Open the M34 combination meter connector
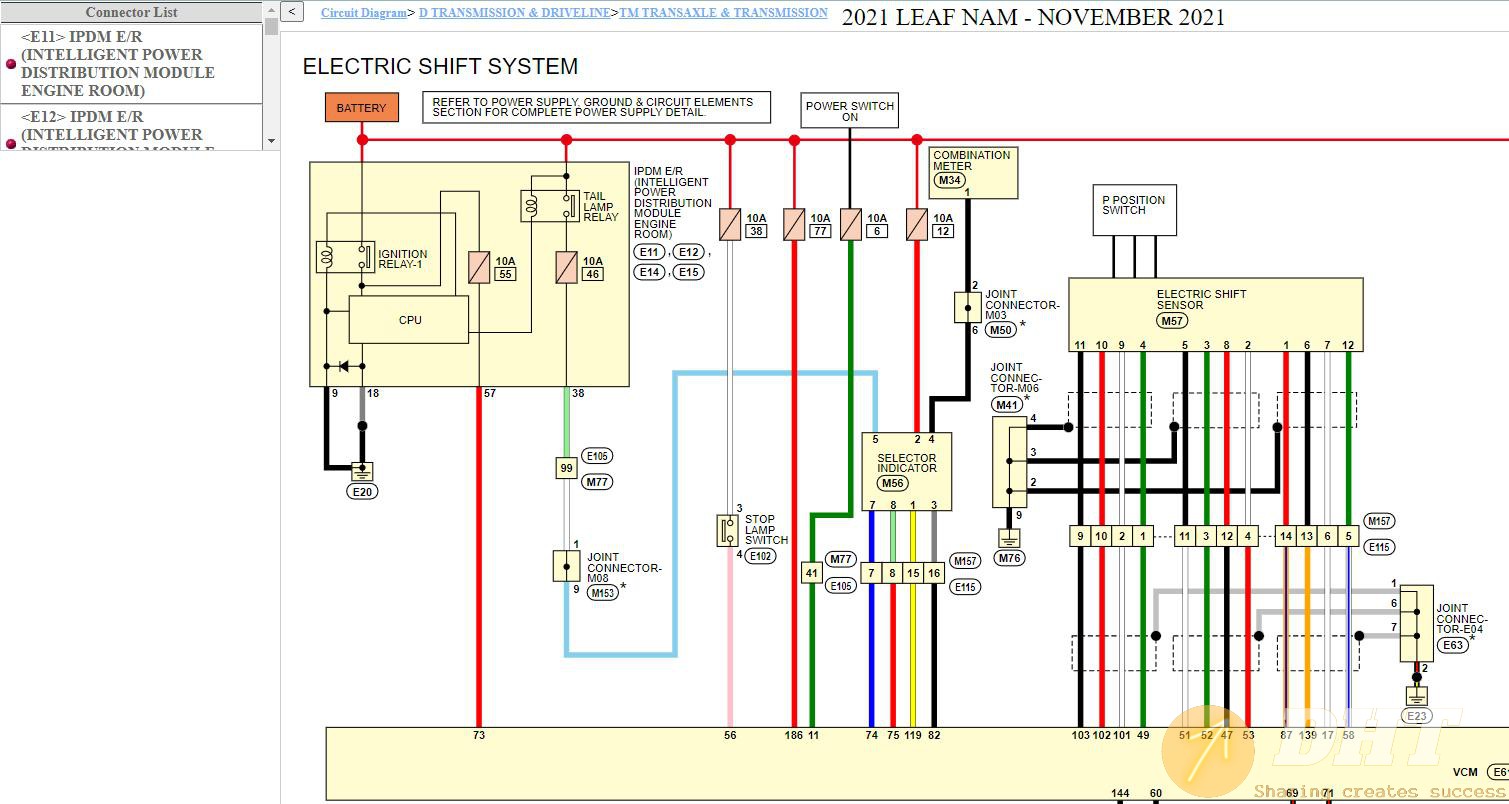The image size is (1509, 804). tap(950, 181)
